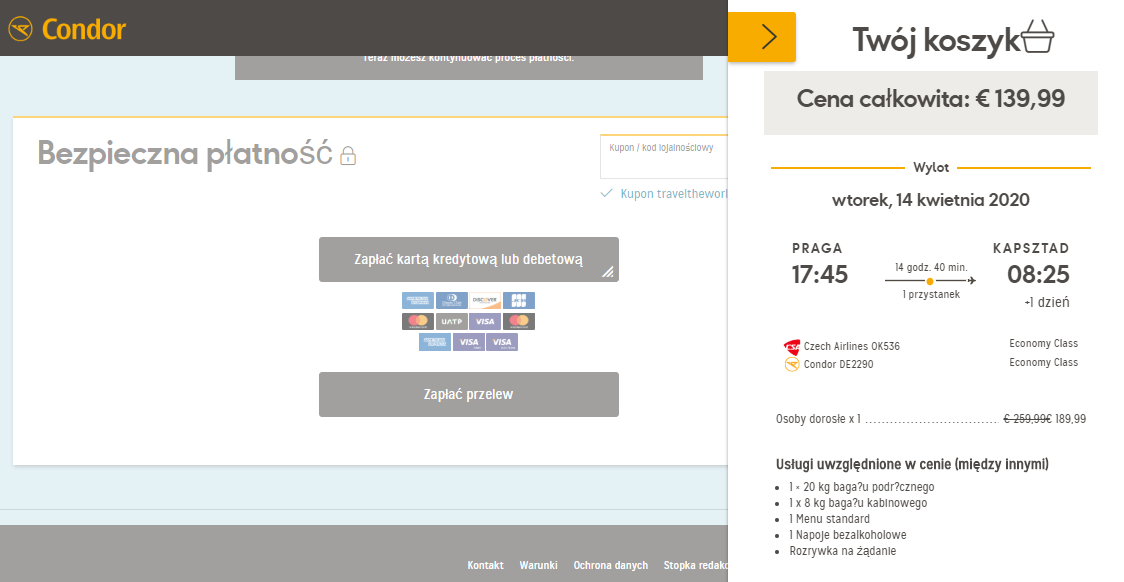Click the Cena całkowita total price box
This screenshot has width=1124, height=582.
tap(930, 102)
